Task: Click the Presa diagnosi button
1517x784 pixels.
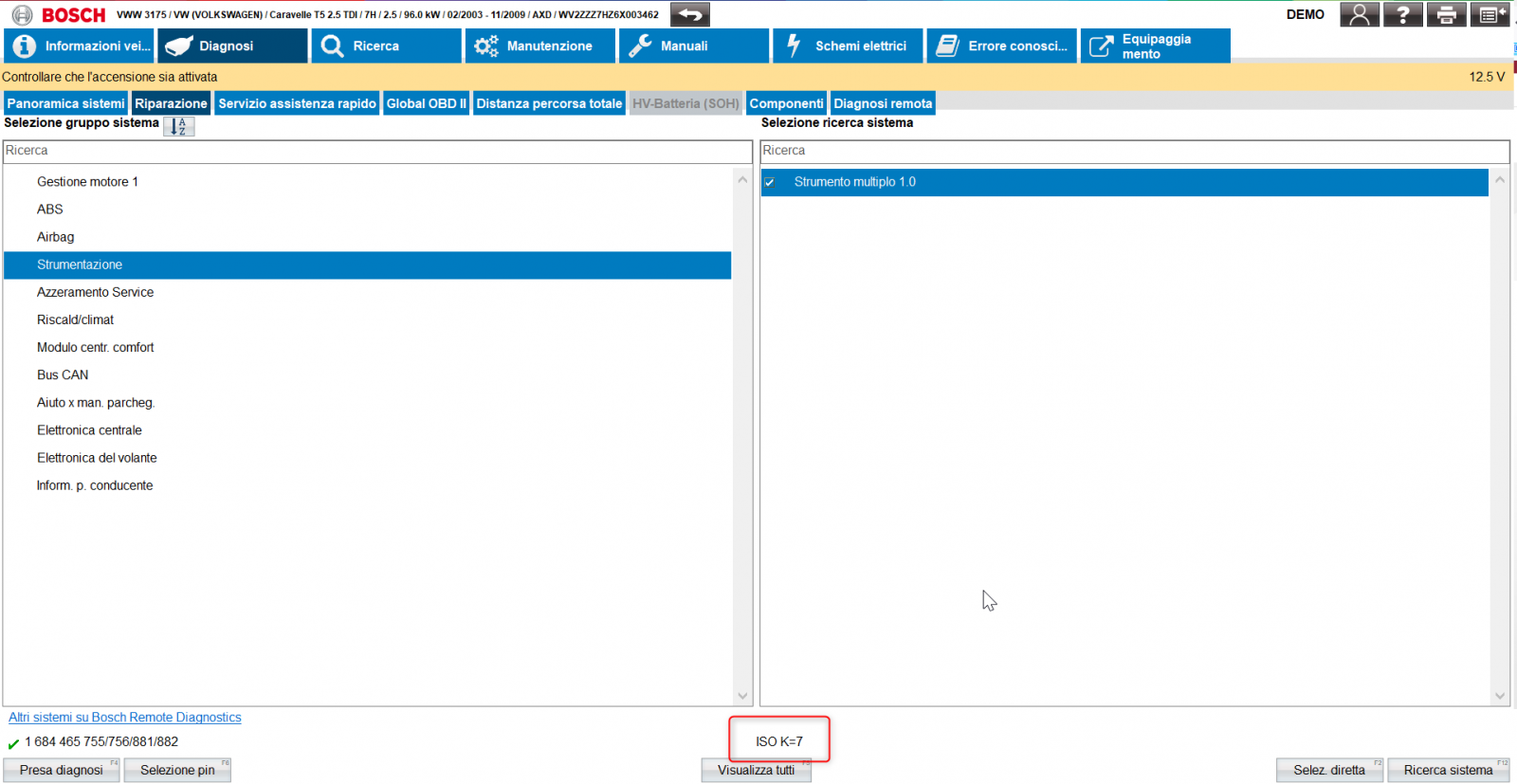Action: (x=62, y=770)
